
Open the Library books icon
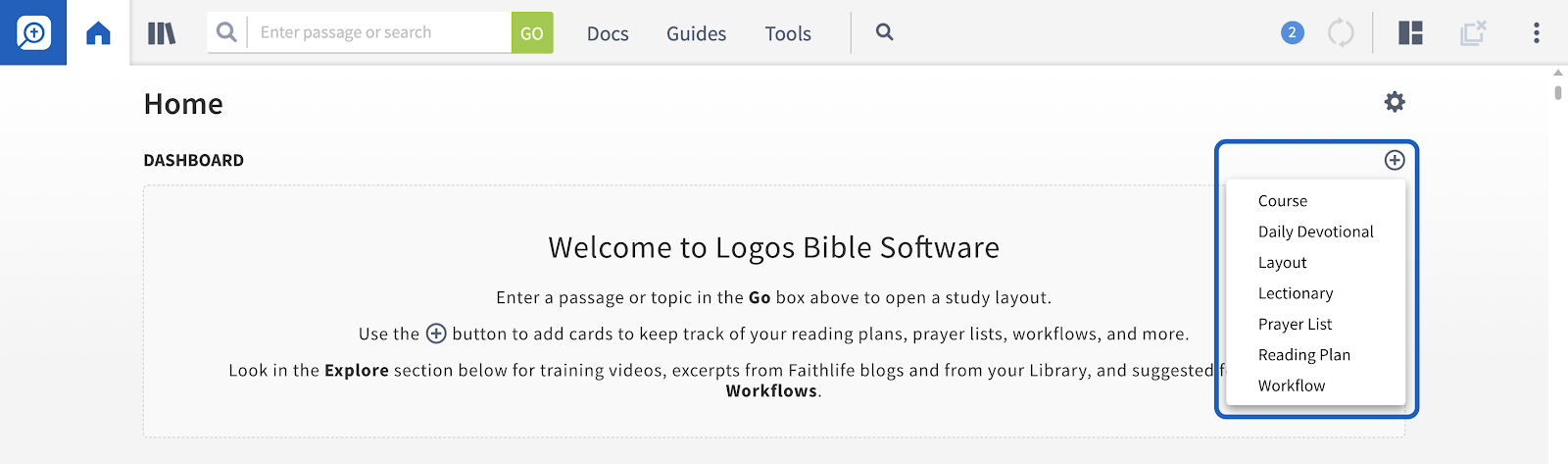coord(162,33)
